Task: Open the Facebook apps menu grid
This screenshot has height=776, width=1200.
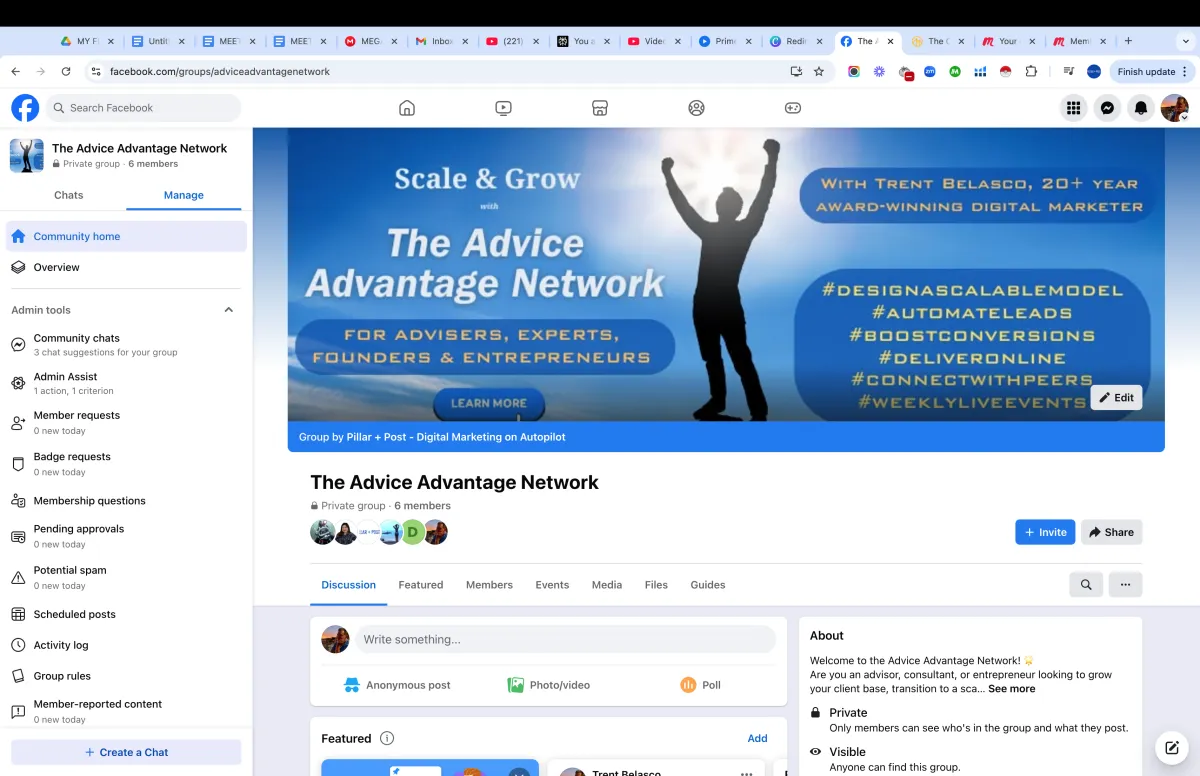Action: [1074, 108]
